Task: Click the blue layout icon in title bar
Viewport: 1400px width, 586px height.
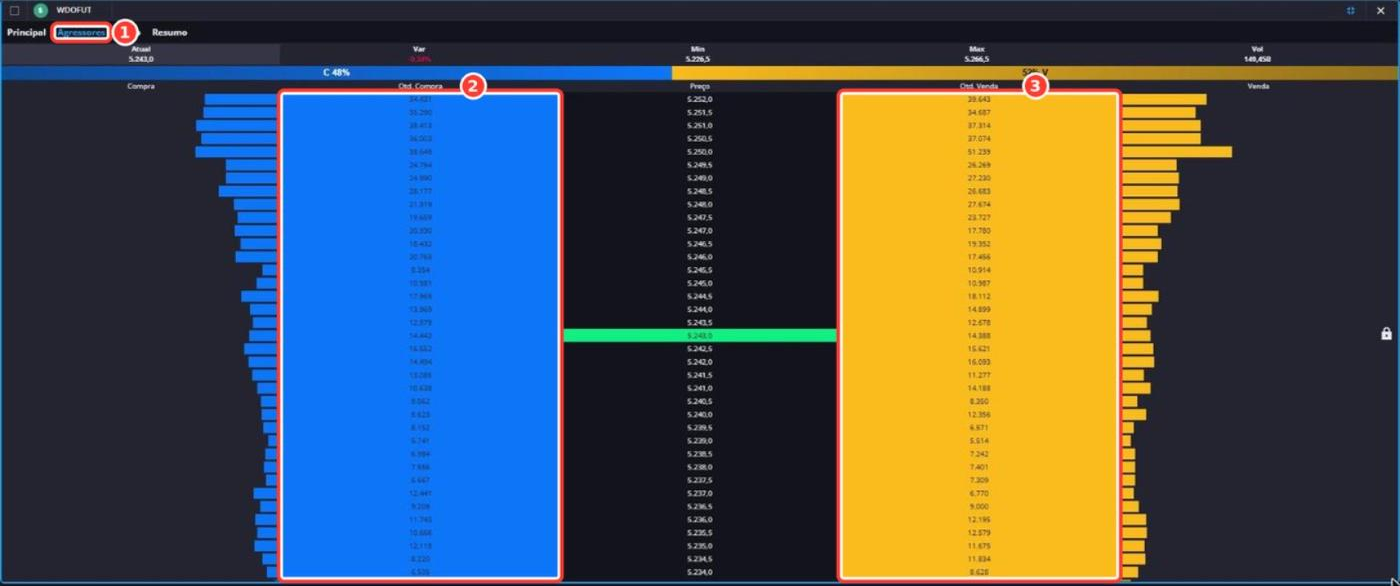Action: pyautogui.click(x=1351, y=10)
